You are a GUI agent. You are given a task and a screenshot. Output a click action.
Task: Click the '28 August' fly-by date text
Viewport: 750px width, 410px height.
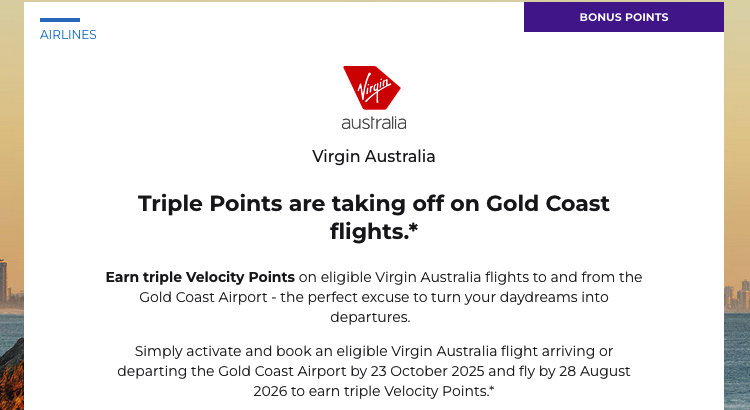(x=594, y=371)
